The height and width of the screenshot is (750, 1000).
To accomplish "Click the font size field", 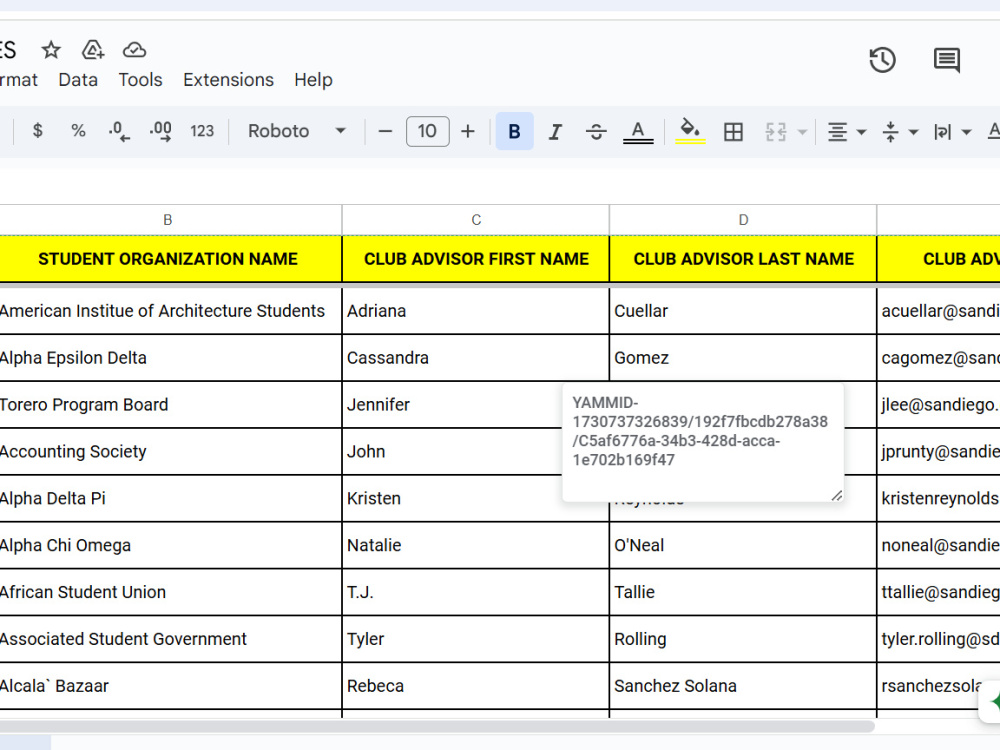I will [427, 131].
